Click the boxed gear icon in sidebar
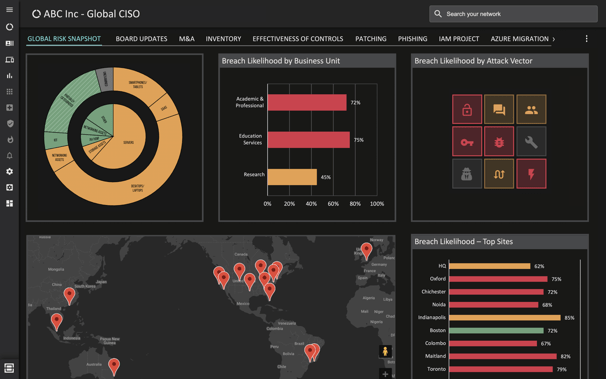The height and width of the screenshot is (379, 606). click(10, 187)
